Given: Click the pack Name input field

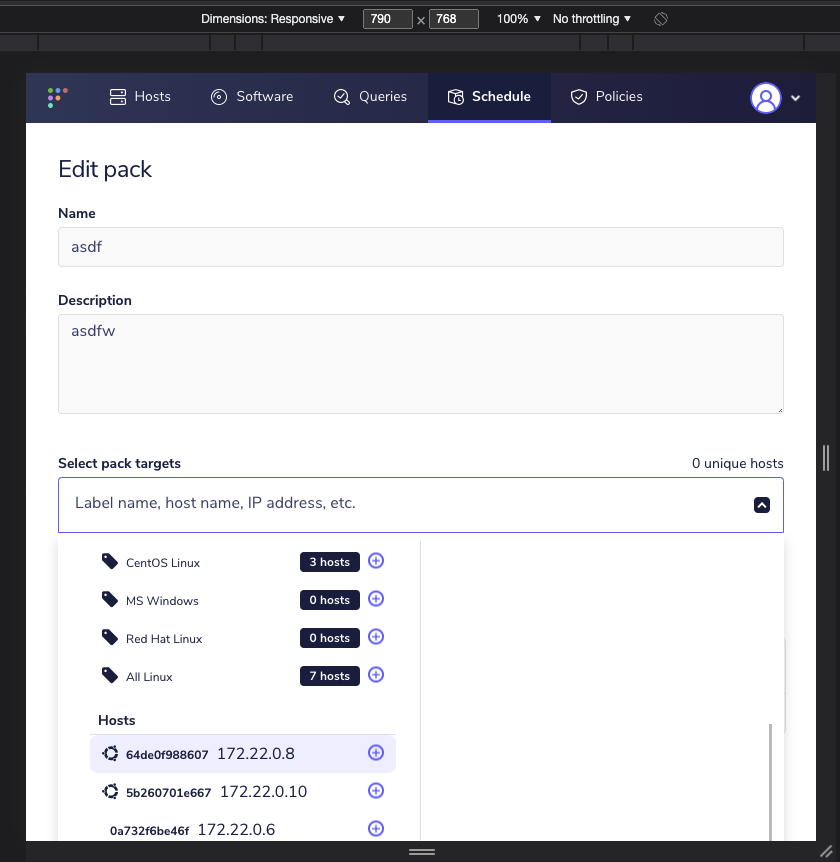Looking at the screenshot, I should [x=421, y=247].
